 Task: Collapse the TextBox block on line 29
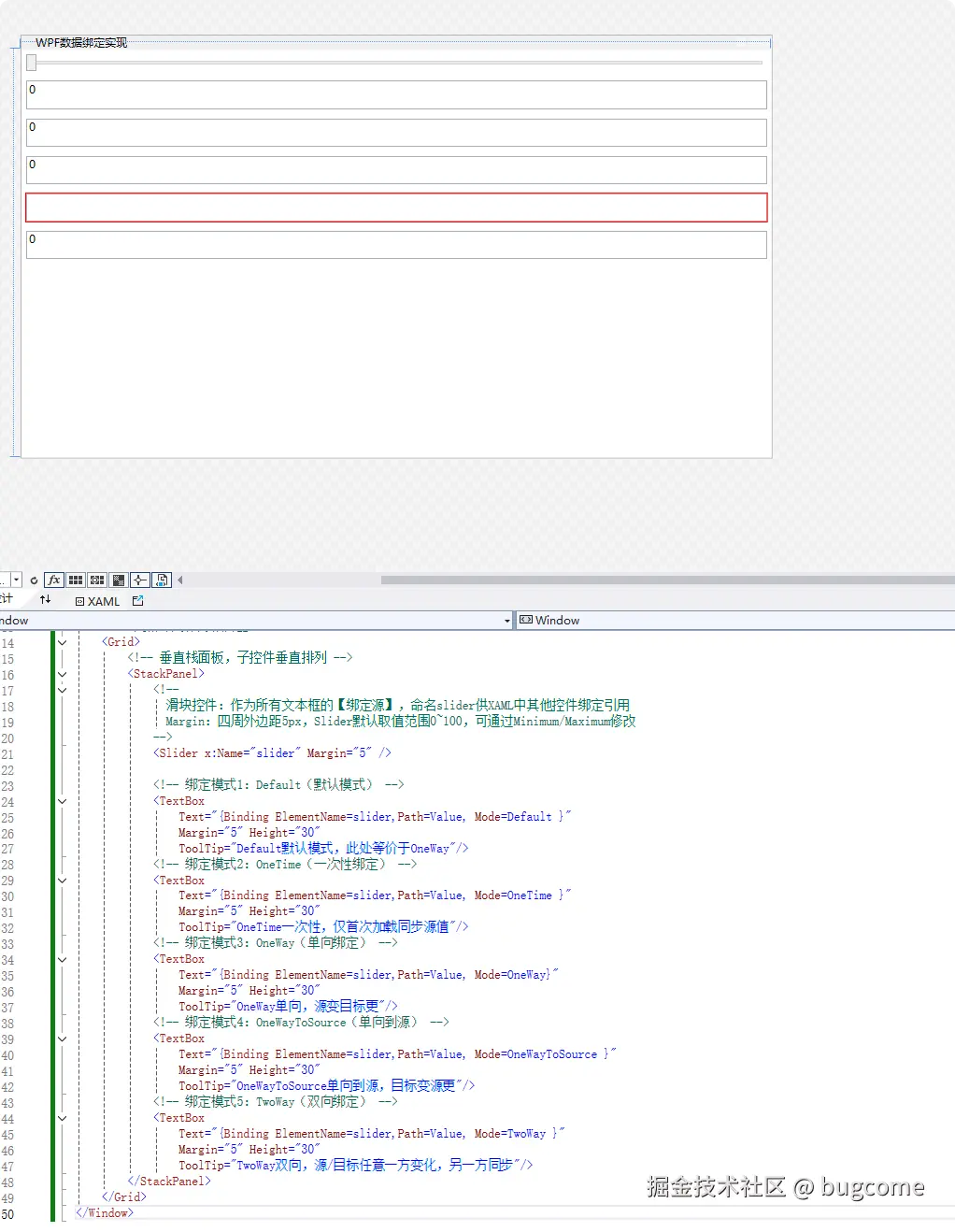tap(63, 881)
